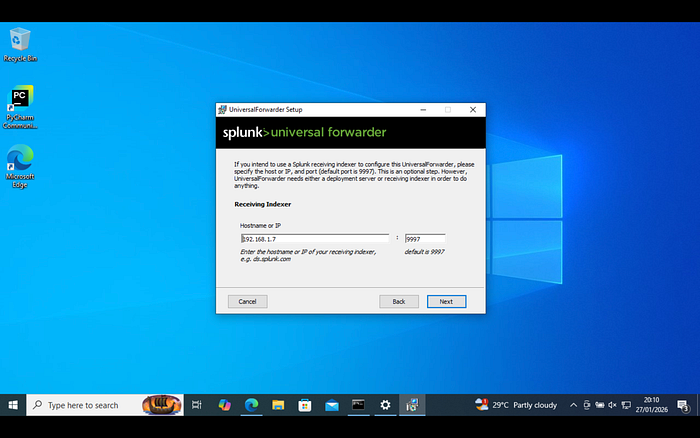Open Settings gear on the taskbar
Screen dimensions: 700x438
tap(385, 405)
